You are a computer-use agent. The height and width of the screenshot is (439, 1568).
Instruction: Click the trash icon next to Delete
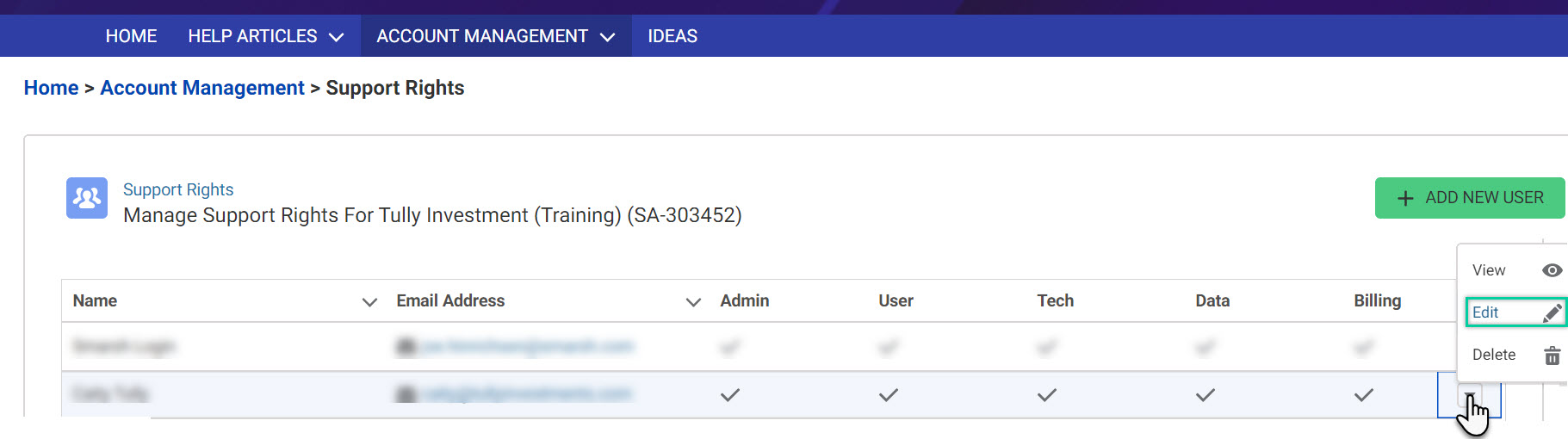pos(1552,355)
